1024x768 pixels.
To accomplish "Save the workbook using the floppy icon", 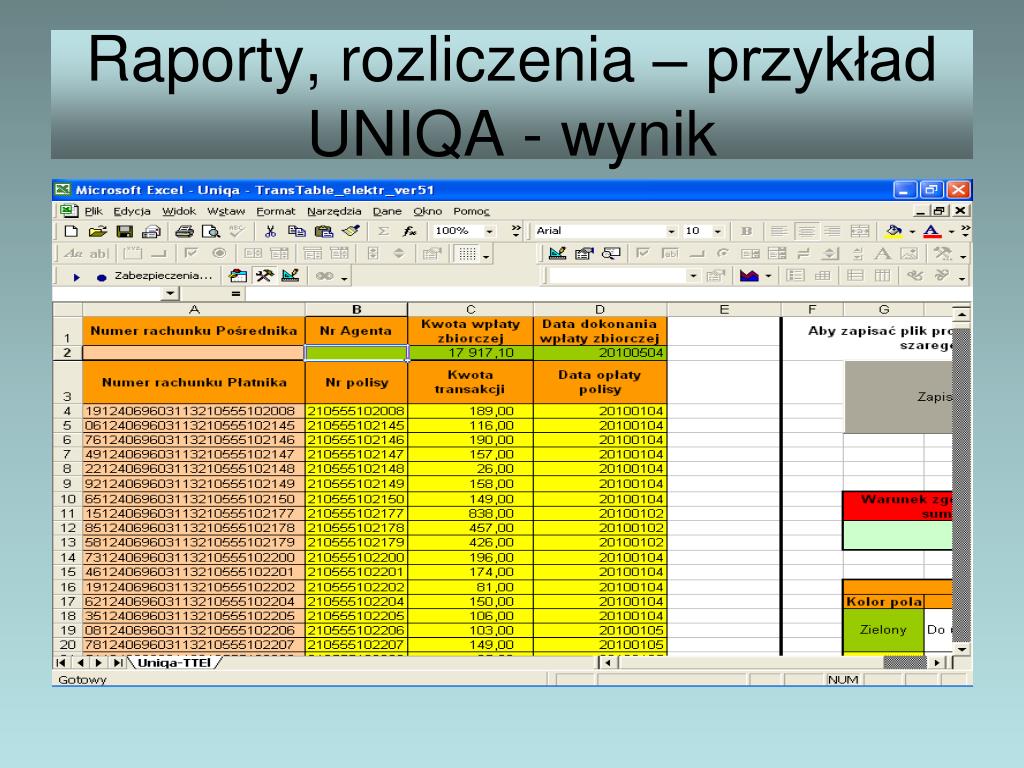I will pos(125,231).
